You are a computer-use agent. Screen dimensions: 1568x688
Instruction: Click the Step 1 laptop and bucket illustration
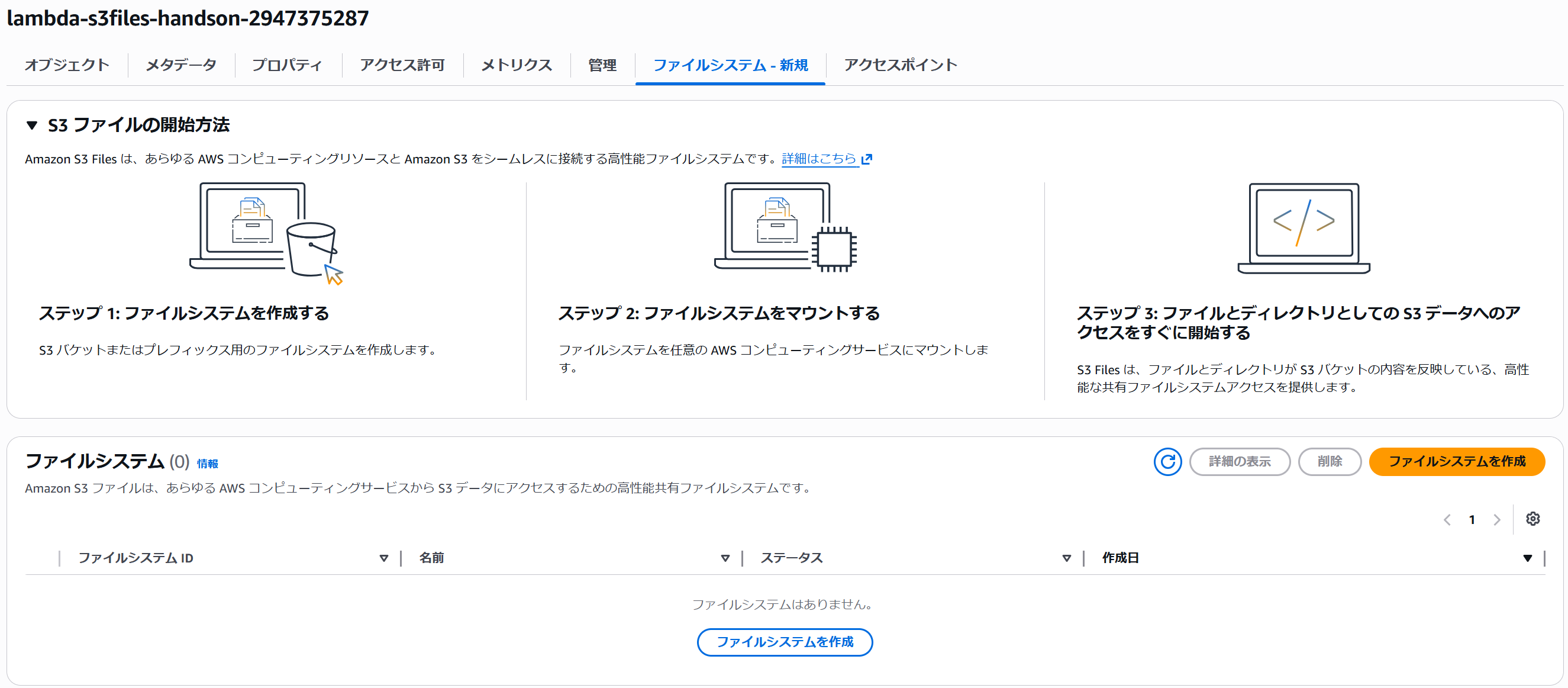coord(267,233)
